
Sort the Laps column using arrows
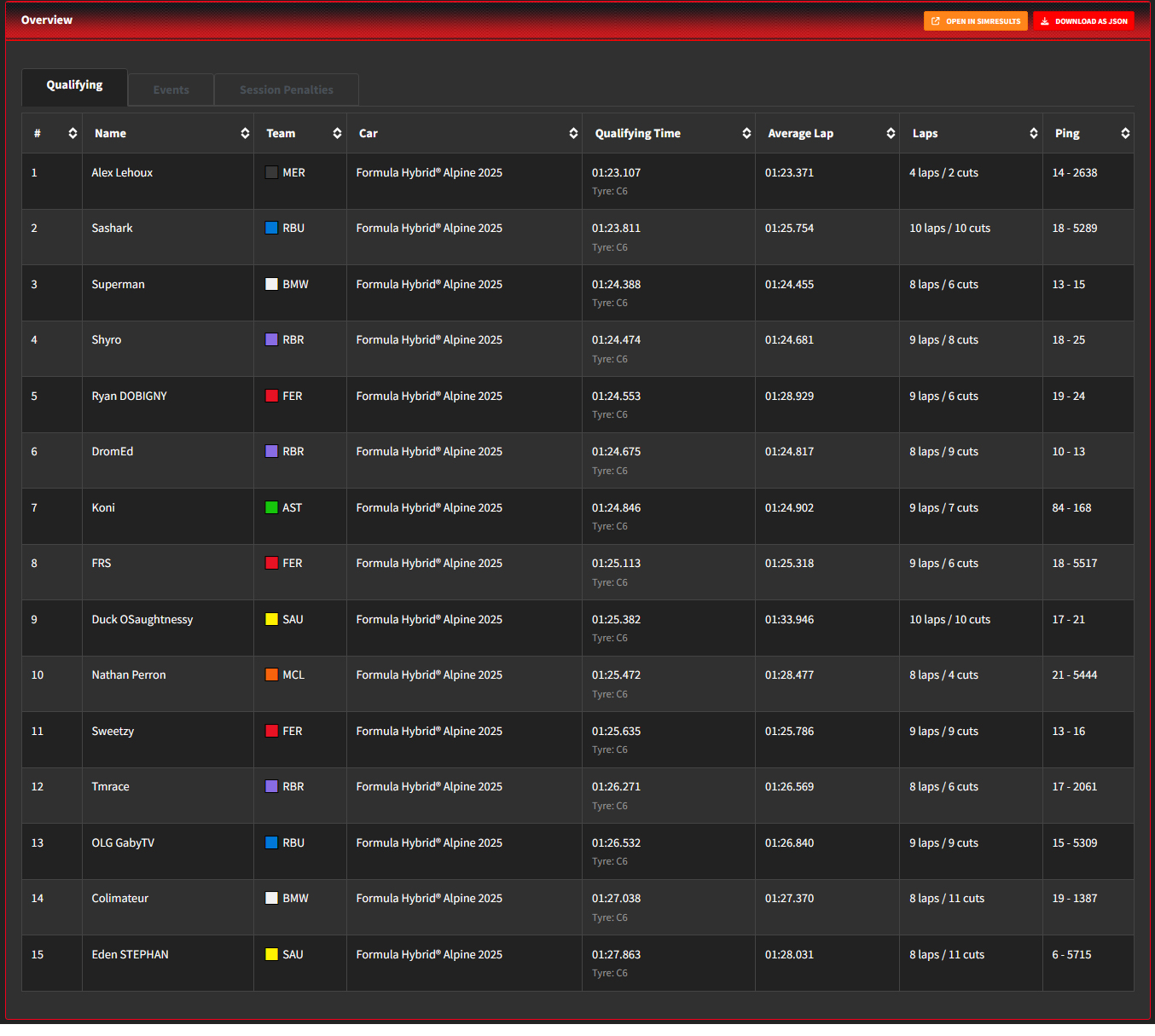pos(1033,134)
